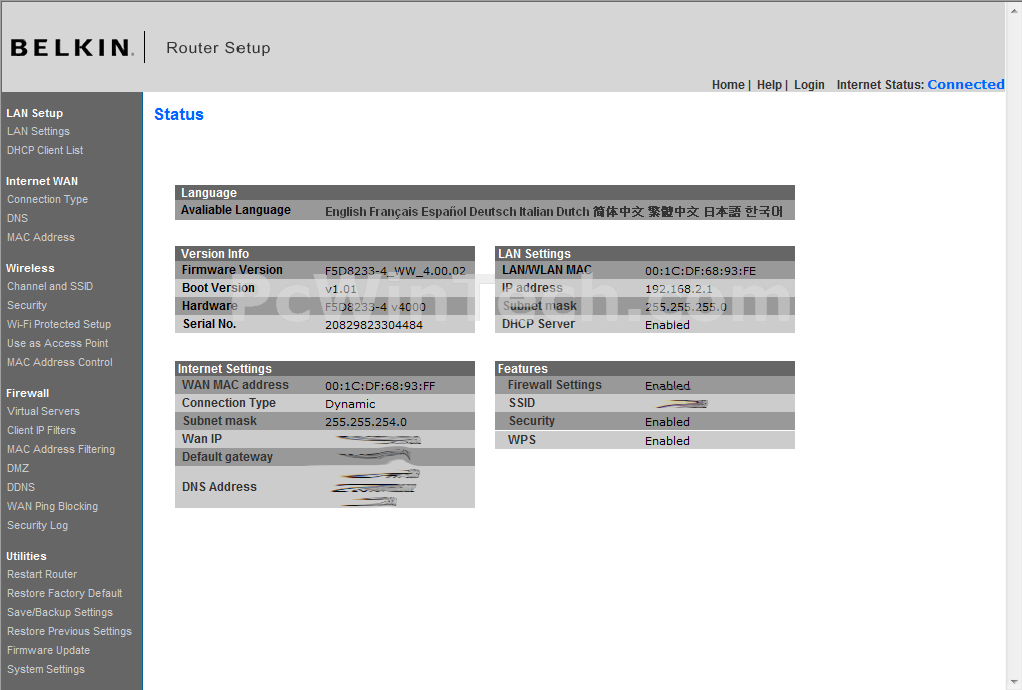1022x690 pixels.
Task: Select Restore Factory Default
Action: tap(65, 593)
